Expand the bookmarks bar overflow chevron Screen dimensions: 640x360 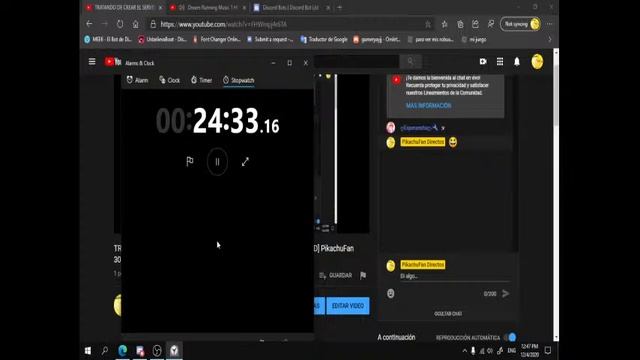[549, 40]
